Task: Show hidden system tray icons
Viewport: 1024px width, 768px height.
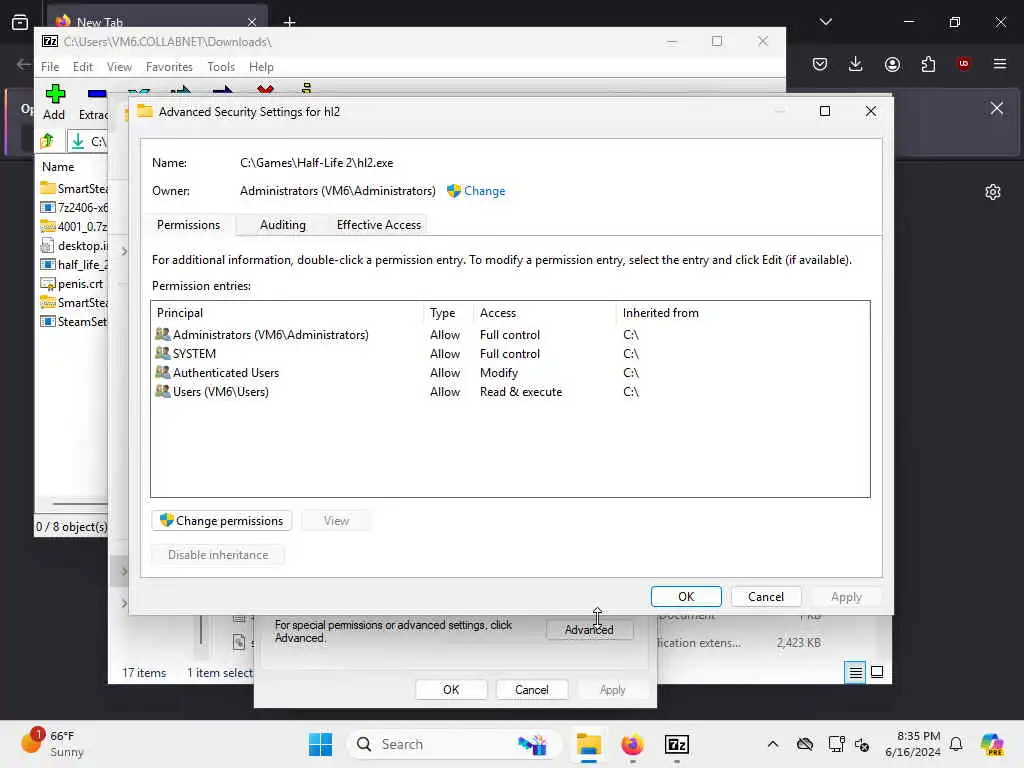Action: click(773, 744)
